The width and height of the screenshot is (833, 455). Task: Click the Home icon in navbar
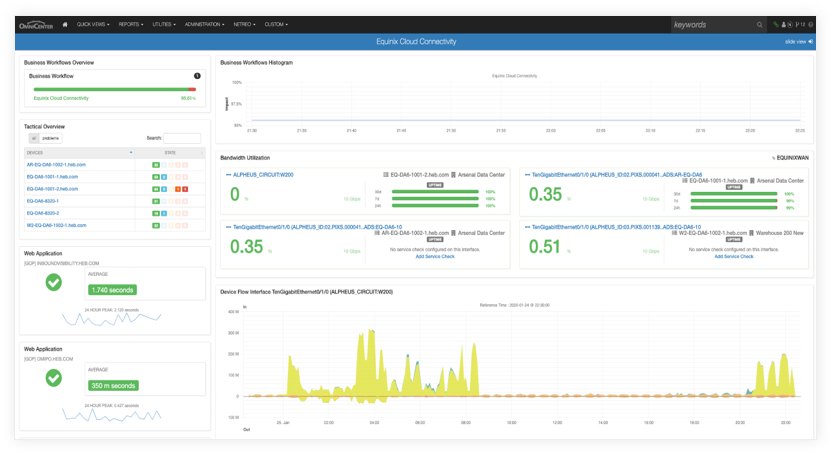point(65,24)
